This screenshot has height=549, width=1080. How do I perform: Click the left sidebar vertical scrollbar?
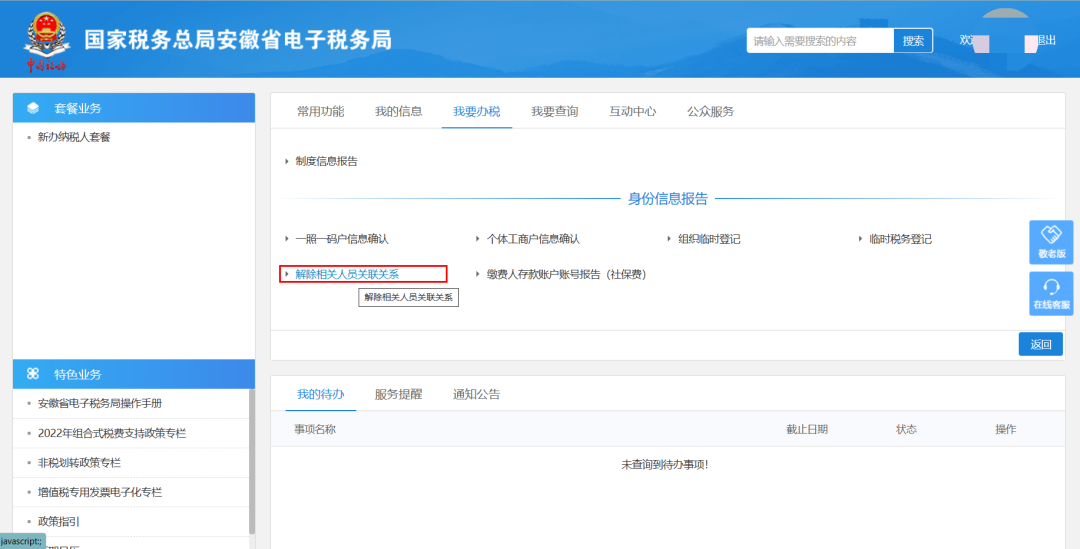coord(251,460)
